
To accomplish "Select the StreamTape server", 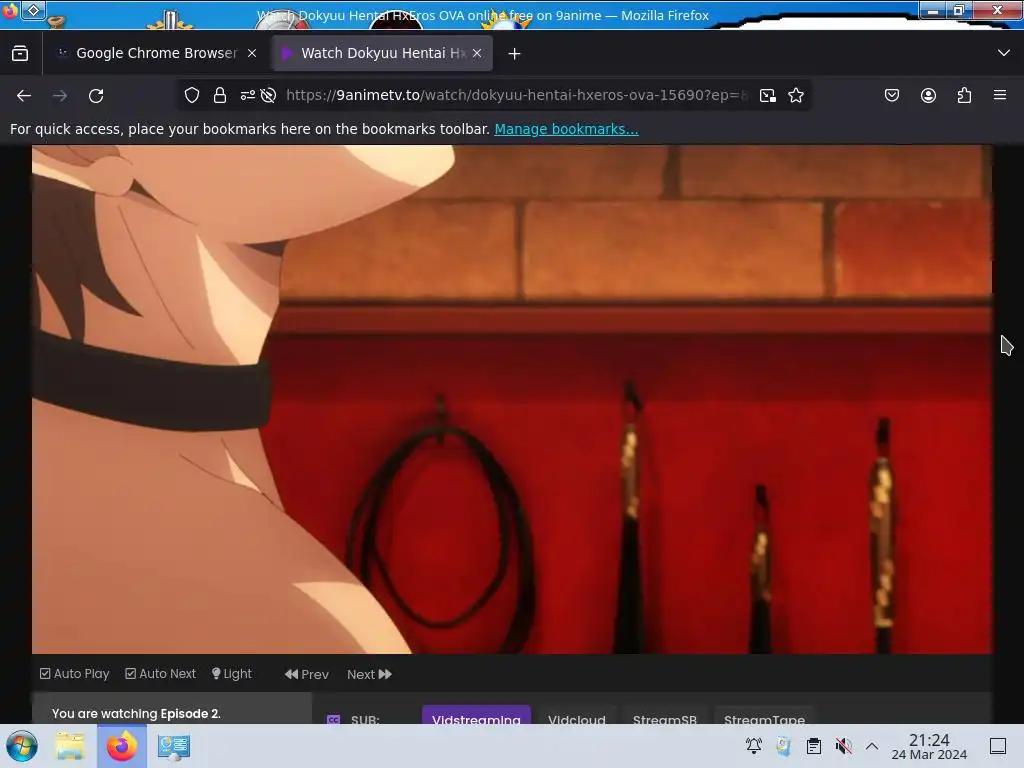I will [x=764, y=715].
